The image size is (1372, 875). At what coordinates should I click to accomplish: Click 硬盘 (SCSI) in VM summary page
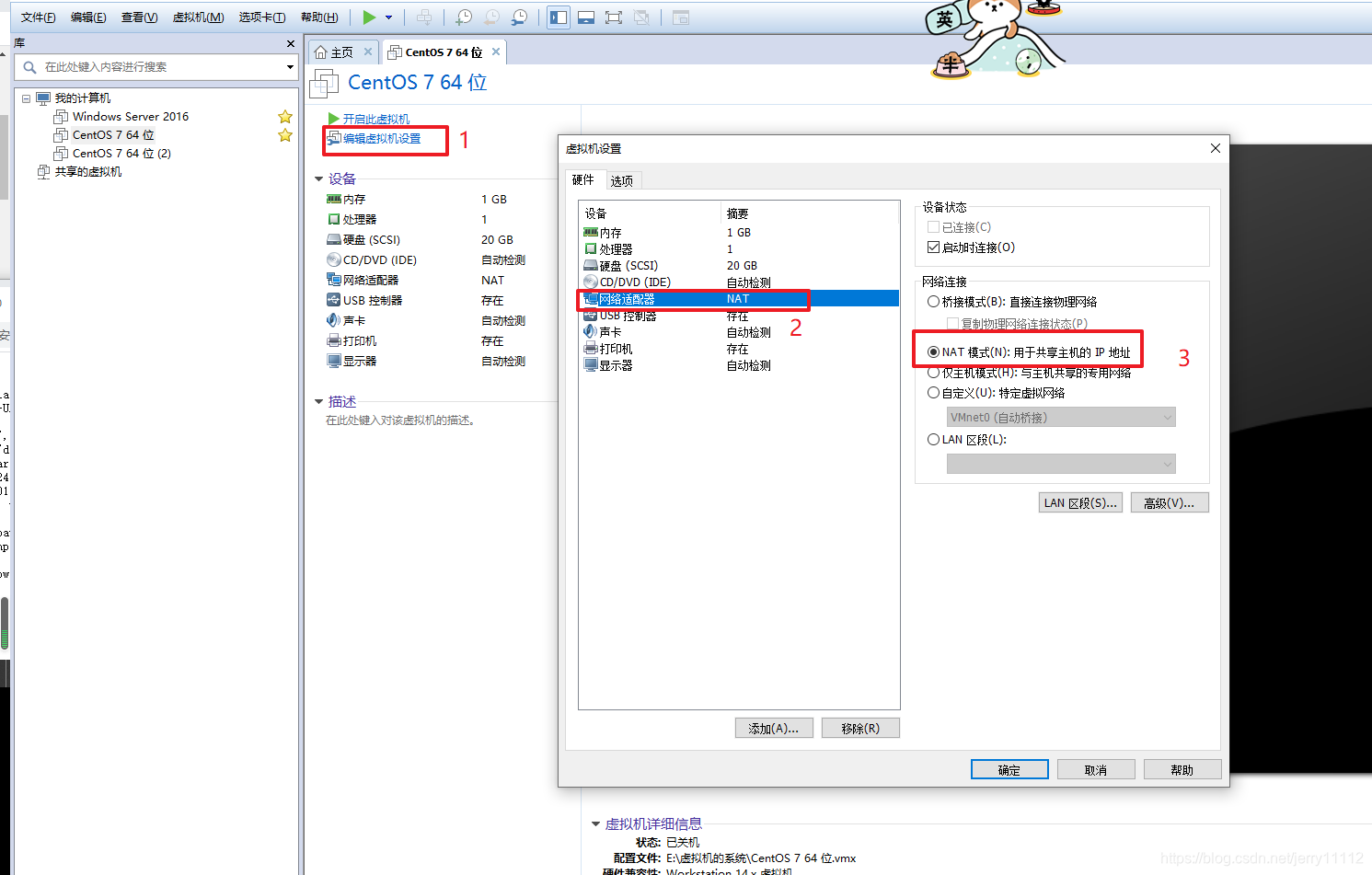pyautogui.click(x=372, y=240)
